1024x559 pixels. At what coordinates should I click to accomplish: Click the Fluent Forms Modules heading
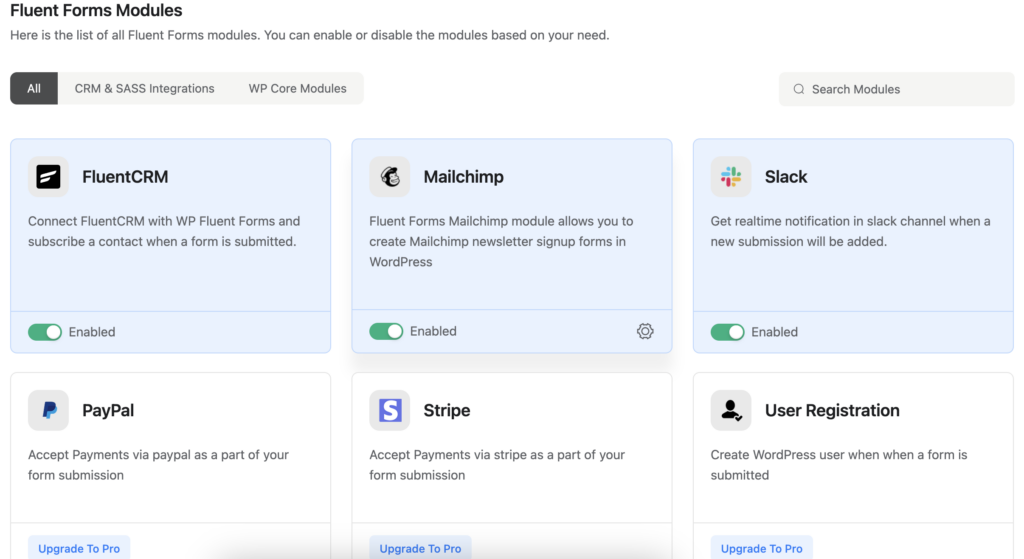96,10
